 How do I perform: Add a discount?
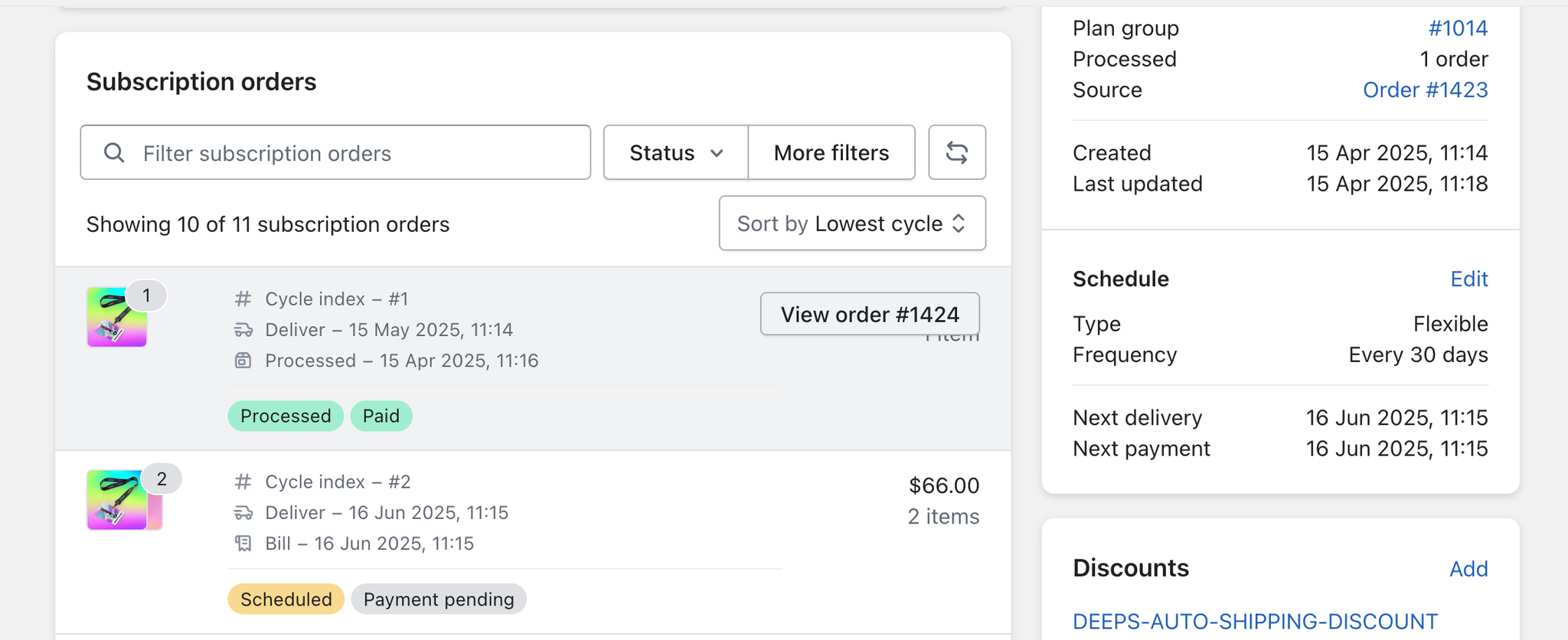(1468, 569)
